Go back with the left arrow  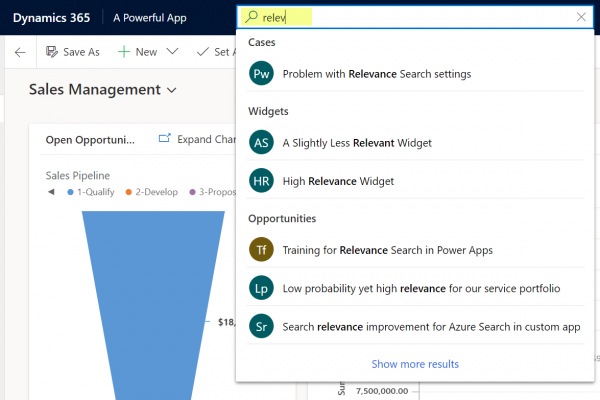click(x=20, y=52)
